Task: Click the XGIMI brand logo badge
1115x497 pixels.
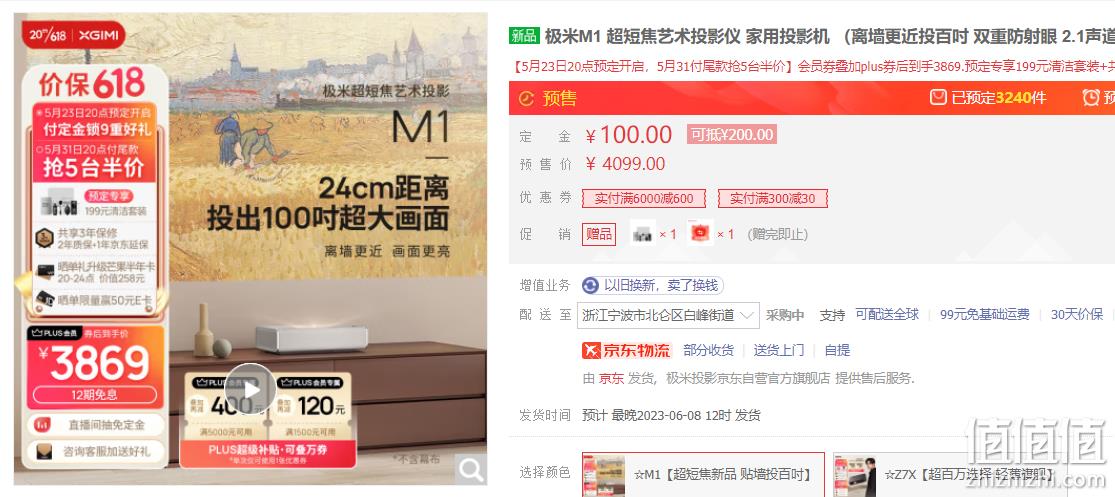Action: coord(73,35)
